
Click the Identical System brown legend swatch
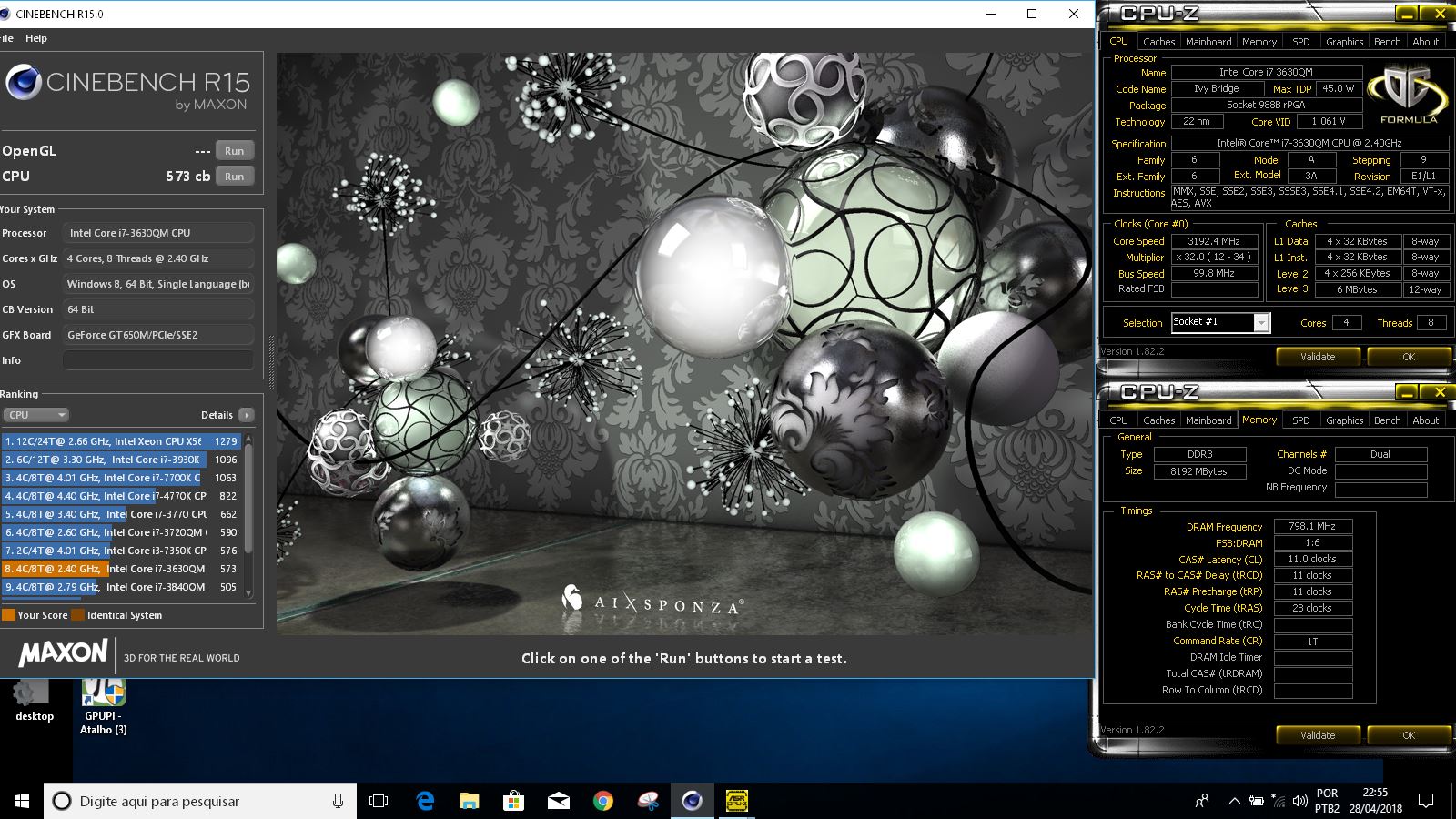click(78, 615)
